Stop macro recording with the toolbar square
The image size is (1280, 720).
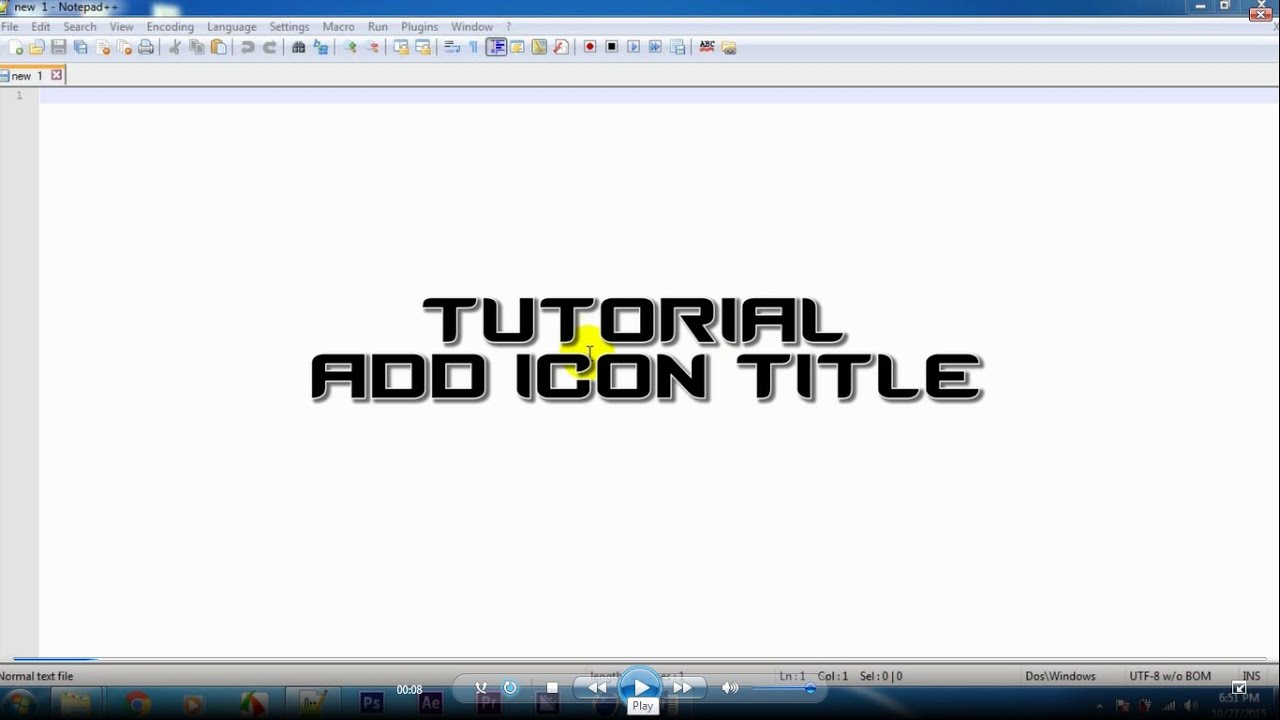[x=612, y=47]
